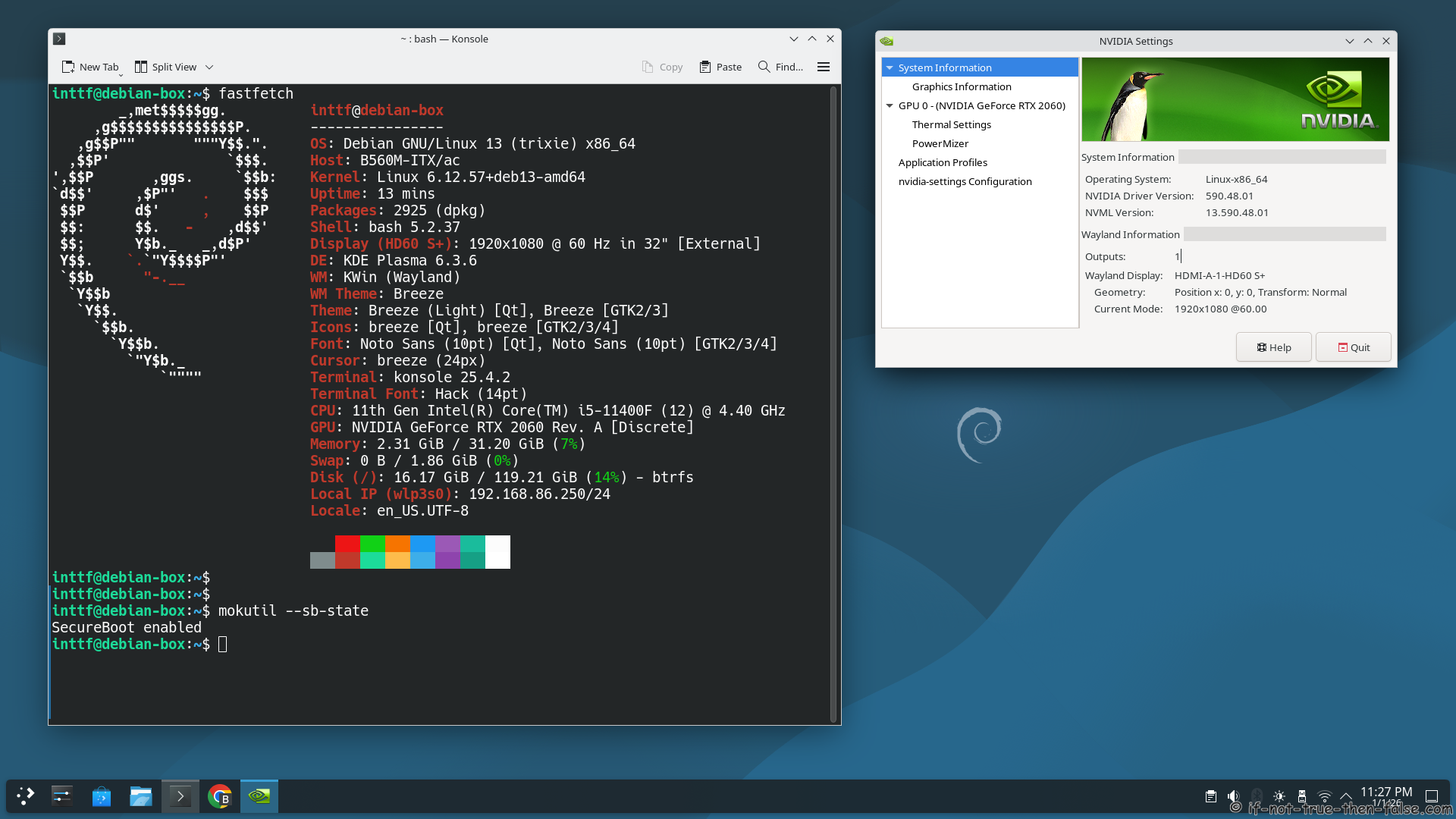The height and width of the screenshot is (819, 1456).
Task: Open Dolphin file manager from taskbar
Action: pos(141,795)
